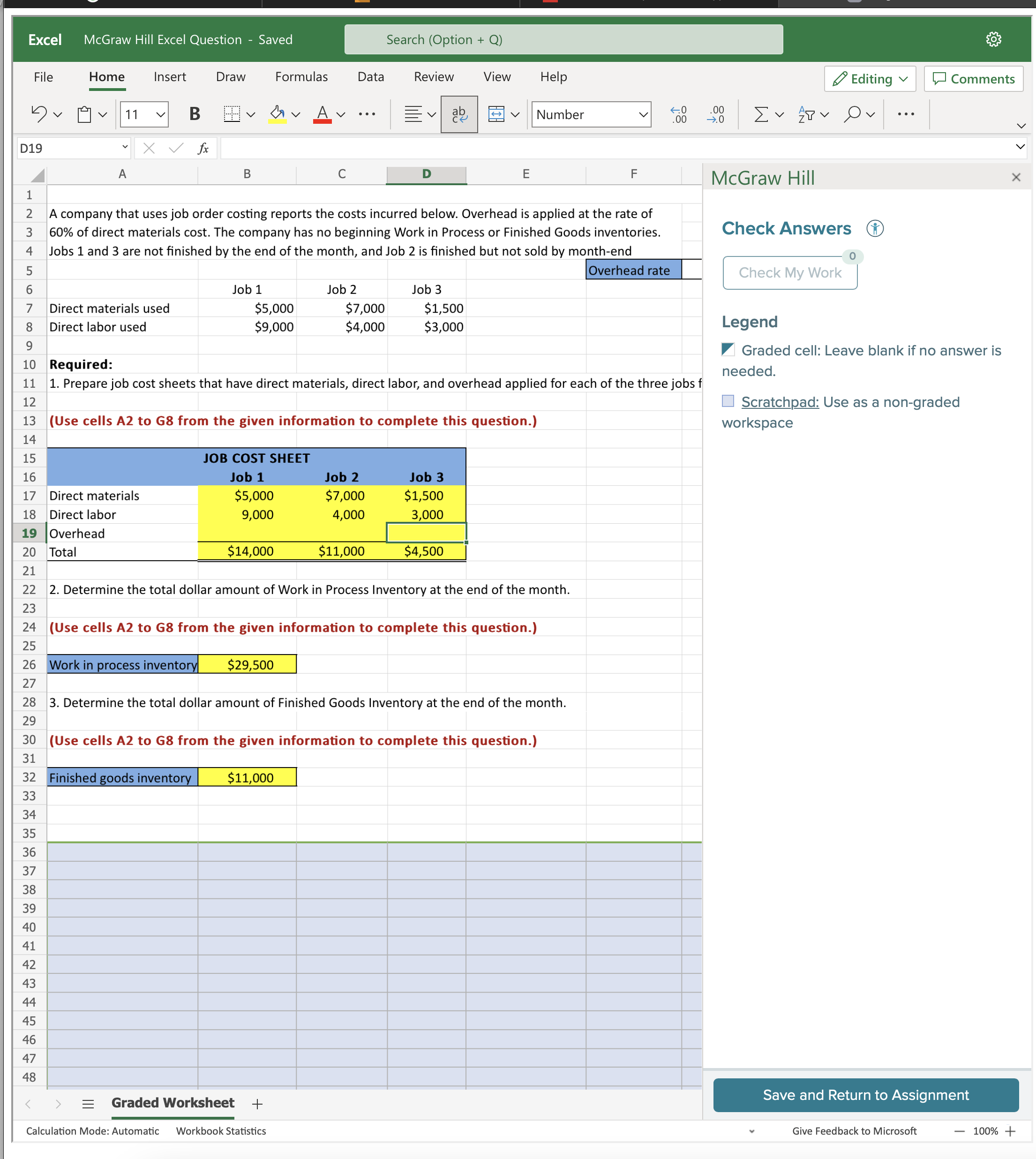The width and height of the screenshot is (1036, 1159).
Task: Toggle the Scratchpad legend checkbox
Action: 728,401
